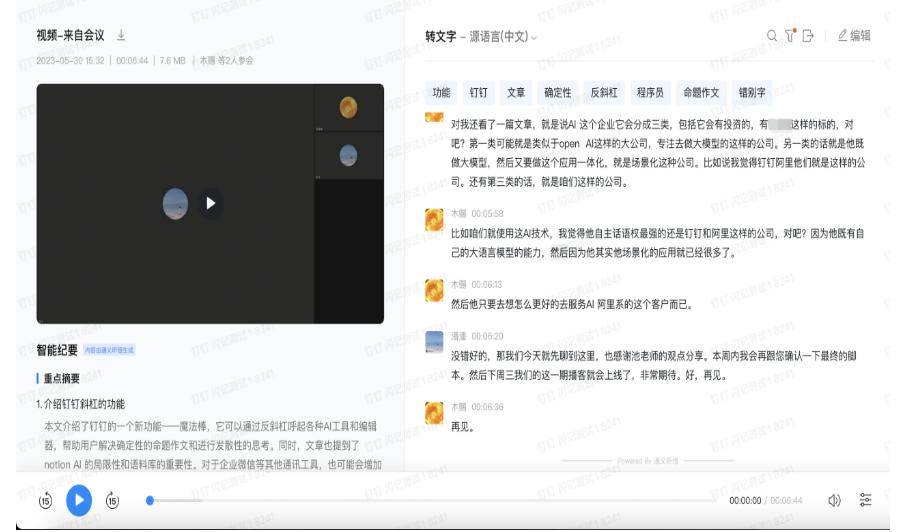
Task: Click the audio progress slider handle
Action: coord(150,500)
